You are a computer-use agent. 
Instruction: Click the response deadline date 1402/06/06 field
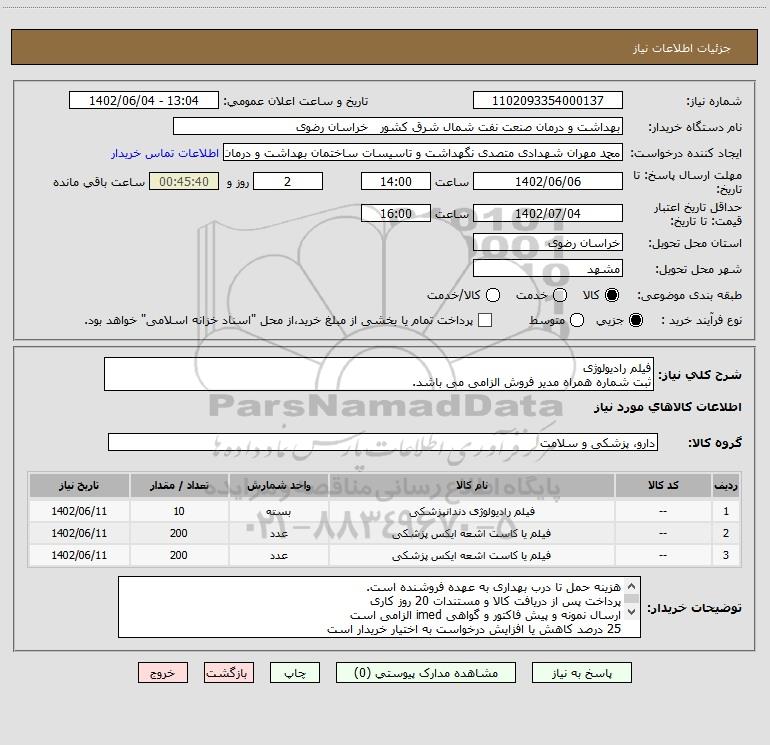click(548, 181)
